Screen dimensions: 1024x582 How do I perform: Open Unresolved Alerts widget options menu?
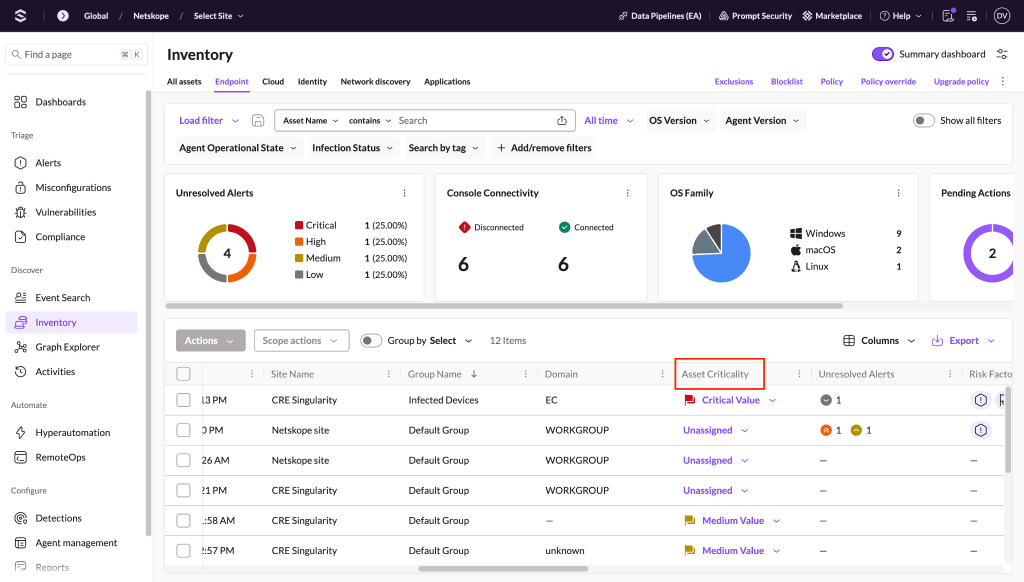(404, 193)
